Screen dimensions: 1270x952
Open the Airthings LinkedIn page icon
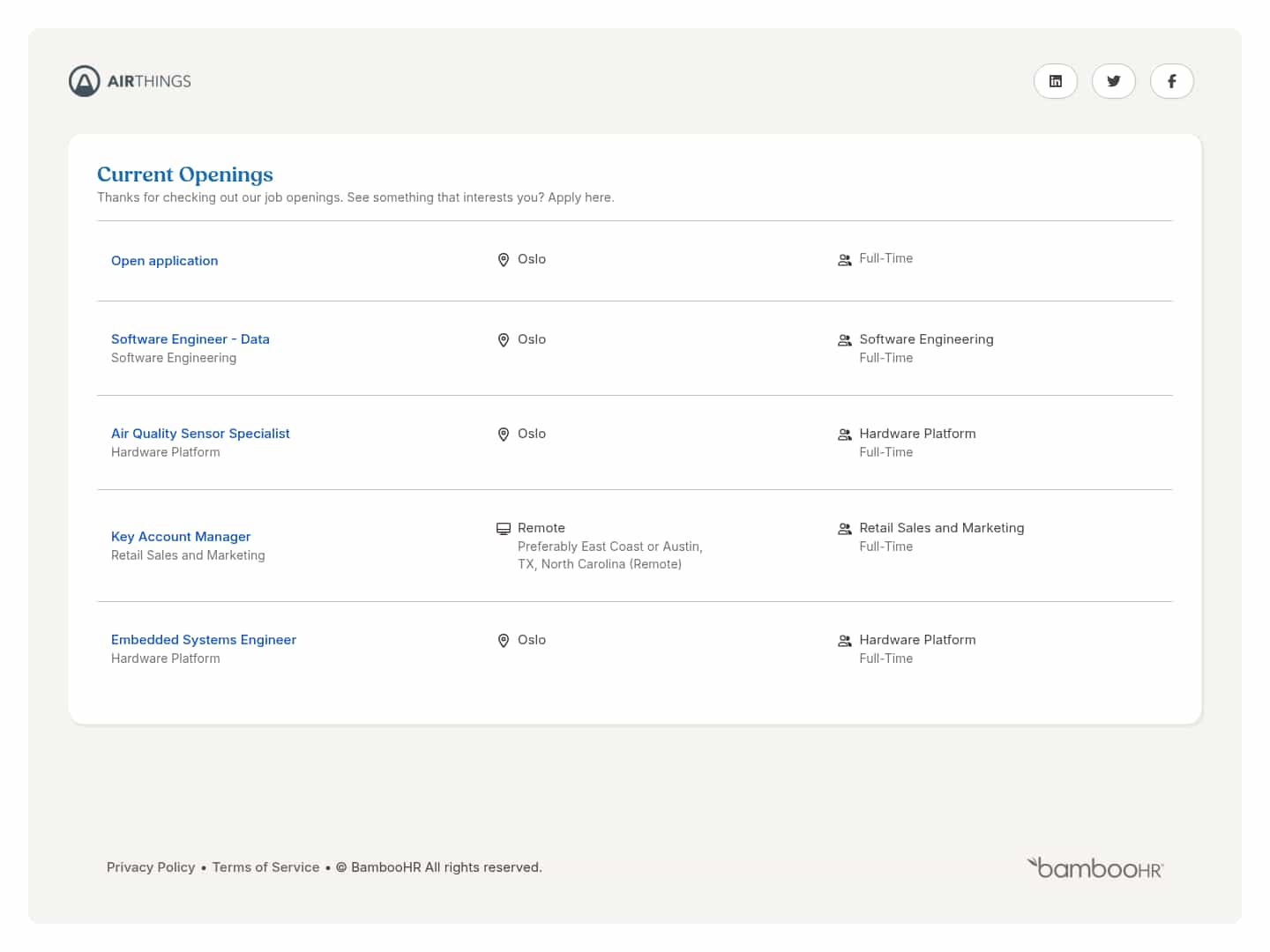tap(1056, 81)
